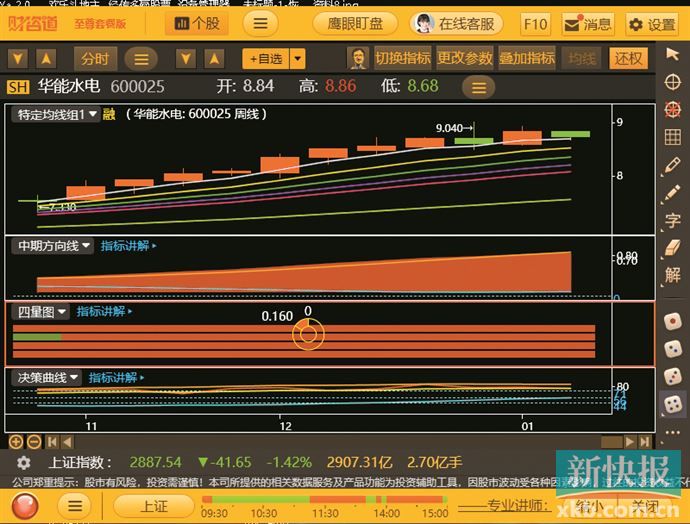Step chart forward one period
Viewport: 690px width, 524px height.
[x=630, y=442]
